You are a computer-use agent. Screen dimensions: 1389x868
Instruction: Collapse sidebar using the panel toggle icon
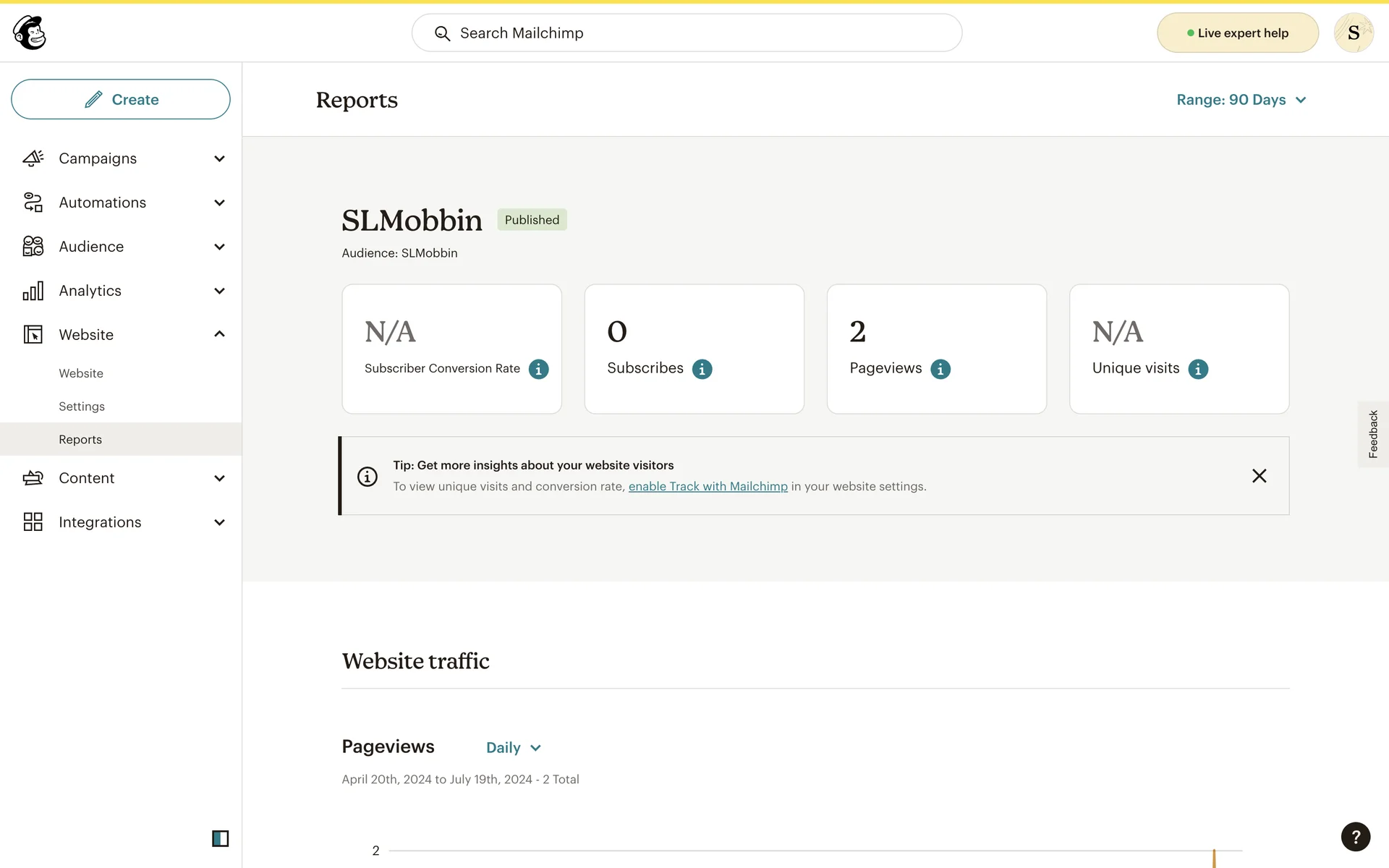coord(220,838)
